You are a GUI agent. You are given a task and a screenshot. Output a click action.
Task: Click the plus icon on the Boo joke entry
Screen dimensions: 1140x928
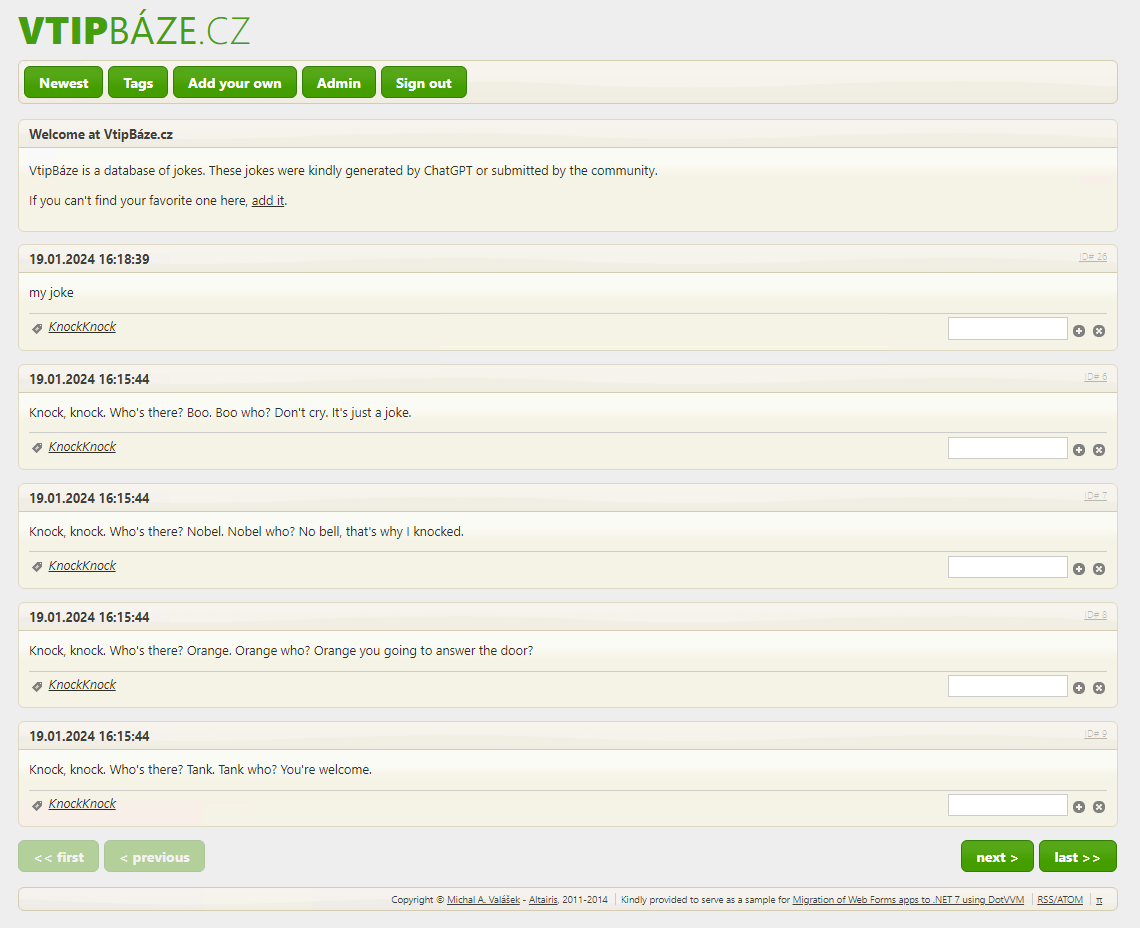coord(1078,449)
